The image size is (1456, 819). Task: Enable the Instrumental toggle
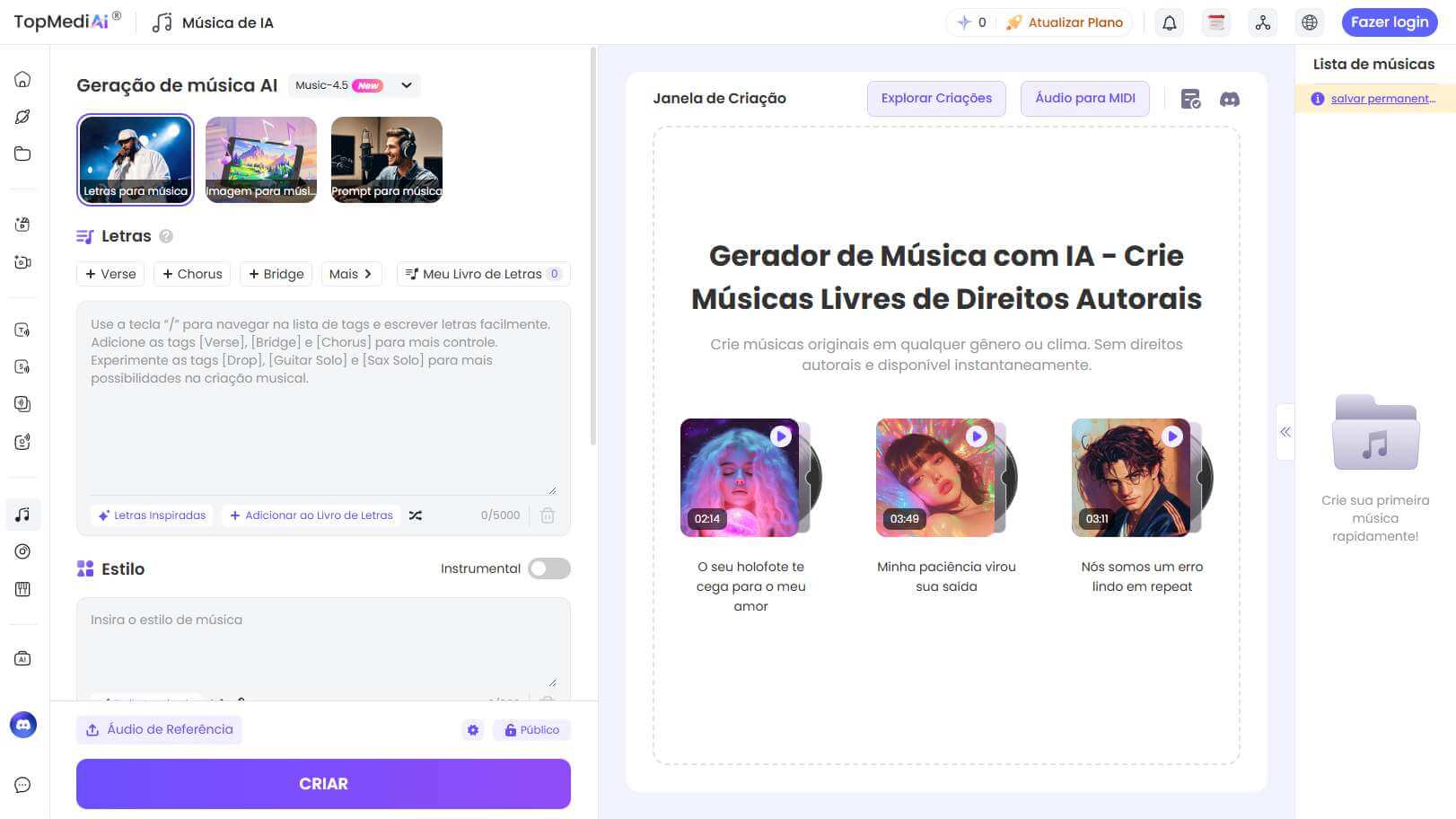pyautogui.click(x=548, y=568)
